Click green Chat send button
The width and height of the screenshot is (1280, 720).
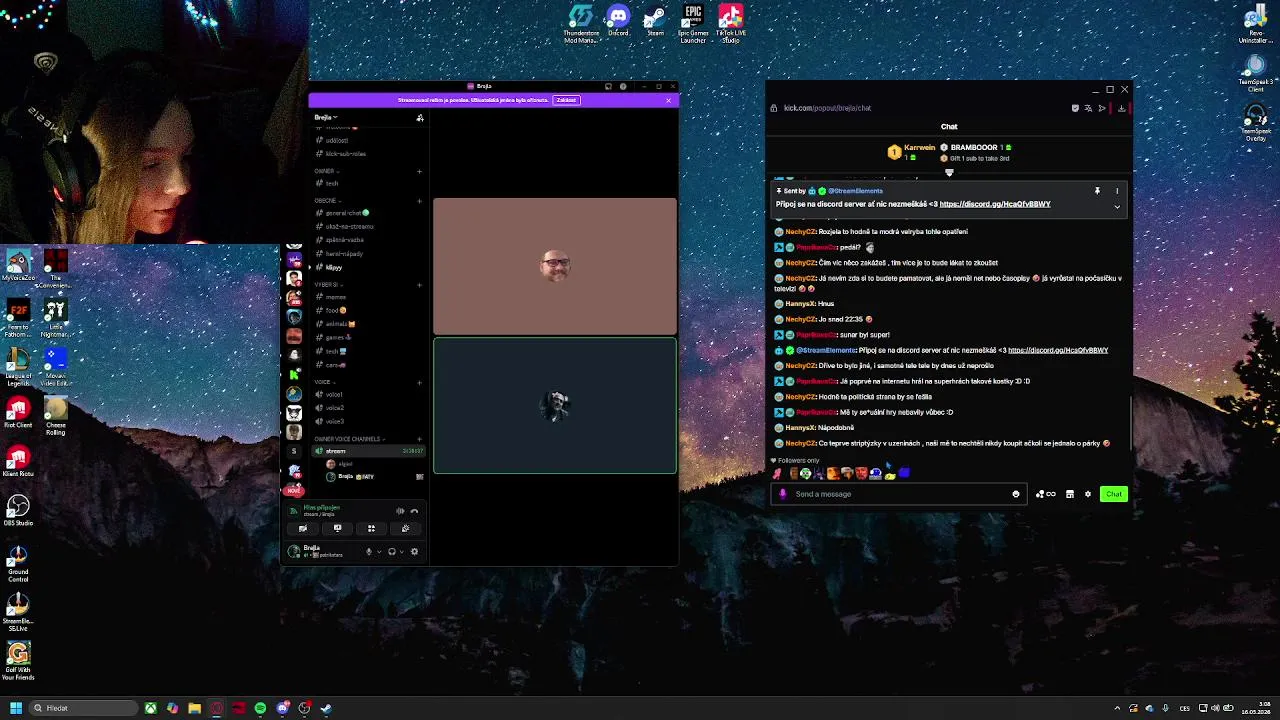(x=1113, y=494)
